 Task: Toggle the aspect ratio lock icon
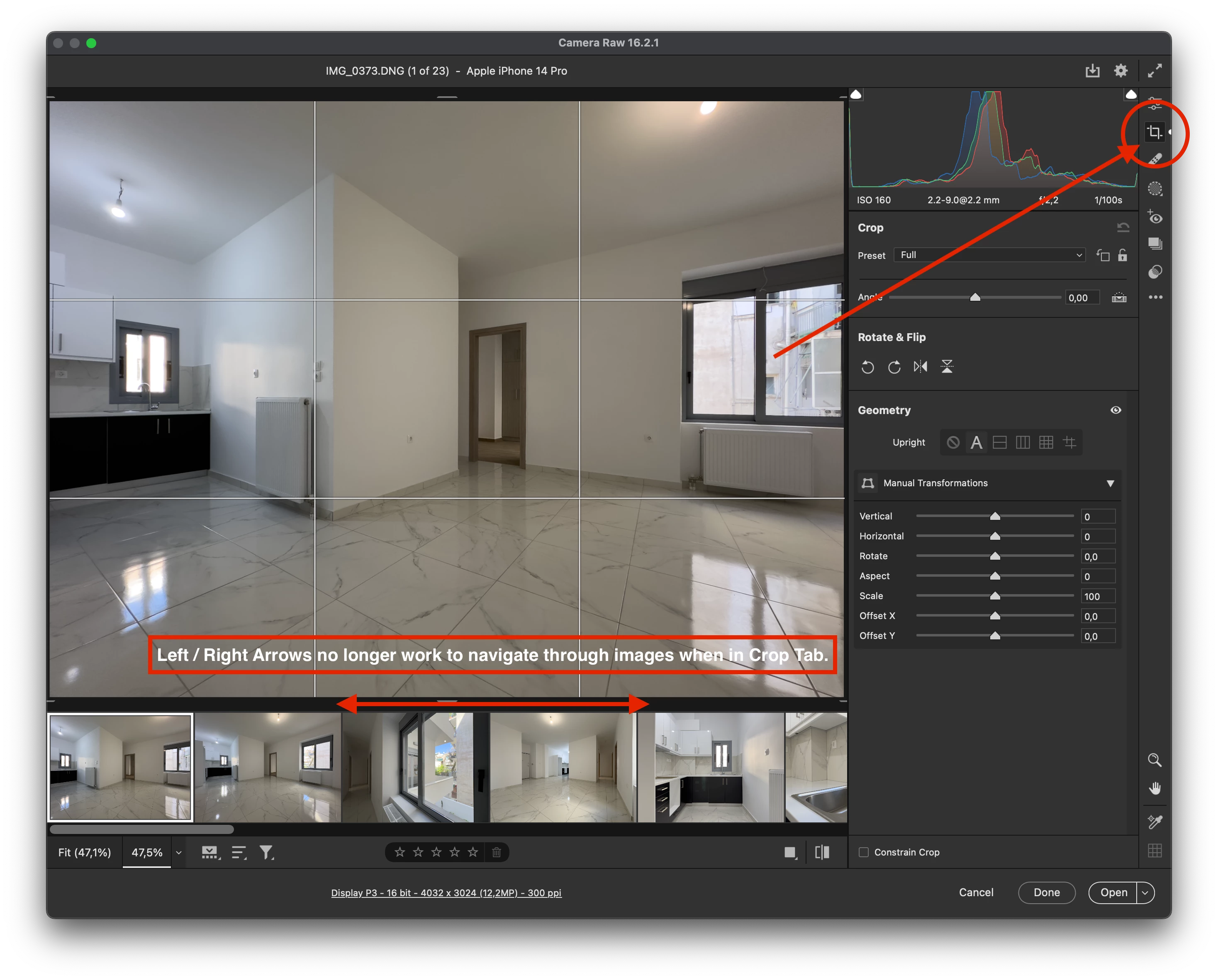click(x=1123, y=256)
